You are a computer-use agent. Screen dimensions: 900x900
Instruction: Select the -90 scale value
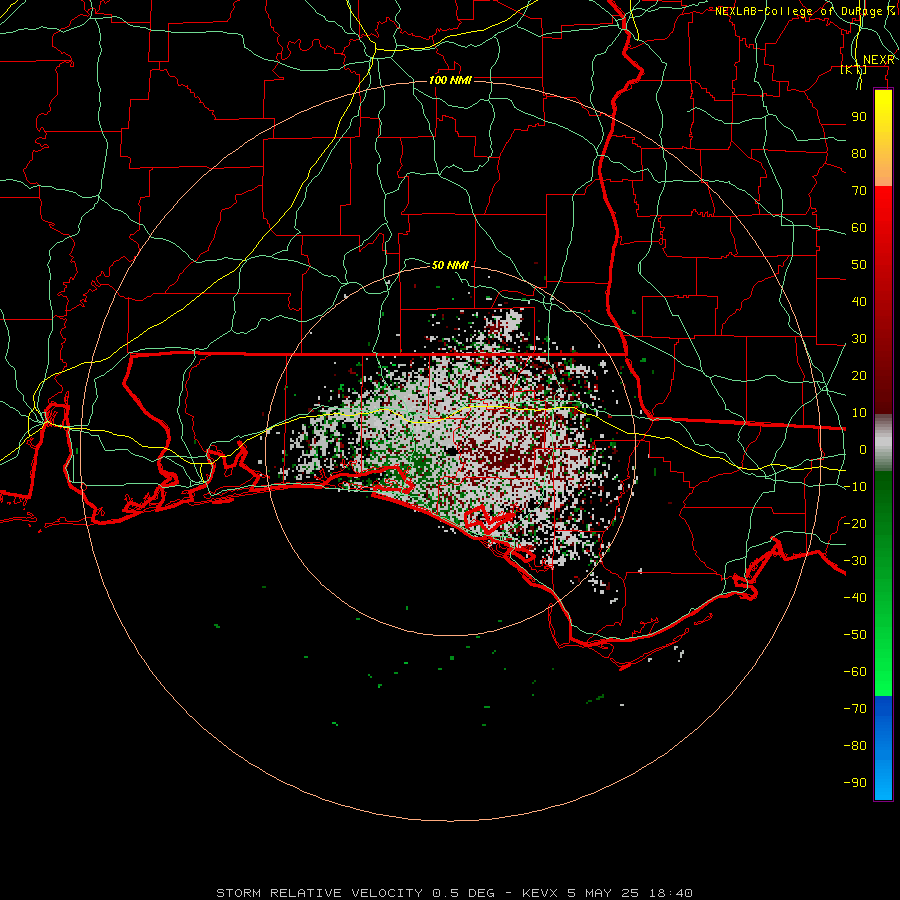[x=855, y=783]
